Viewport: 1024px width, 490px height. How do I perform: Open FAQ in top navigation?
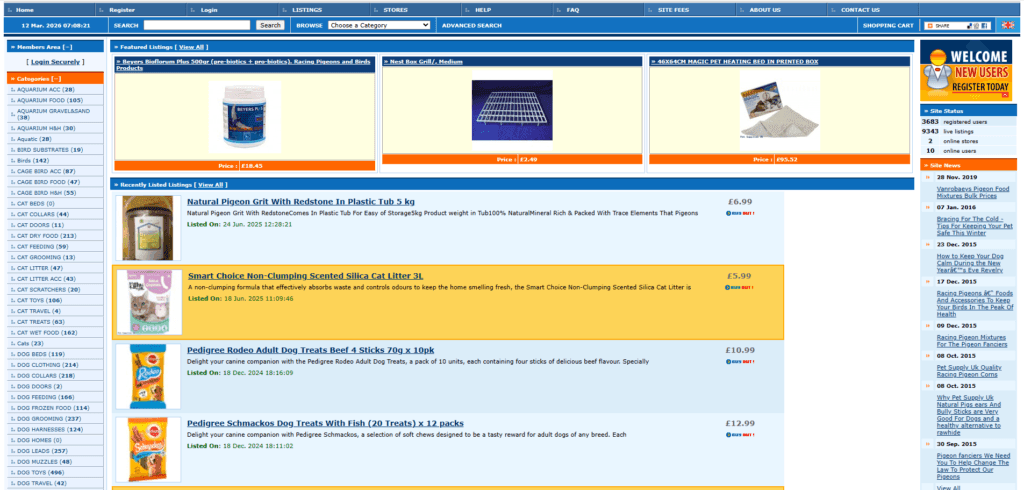coord(573,10)
